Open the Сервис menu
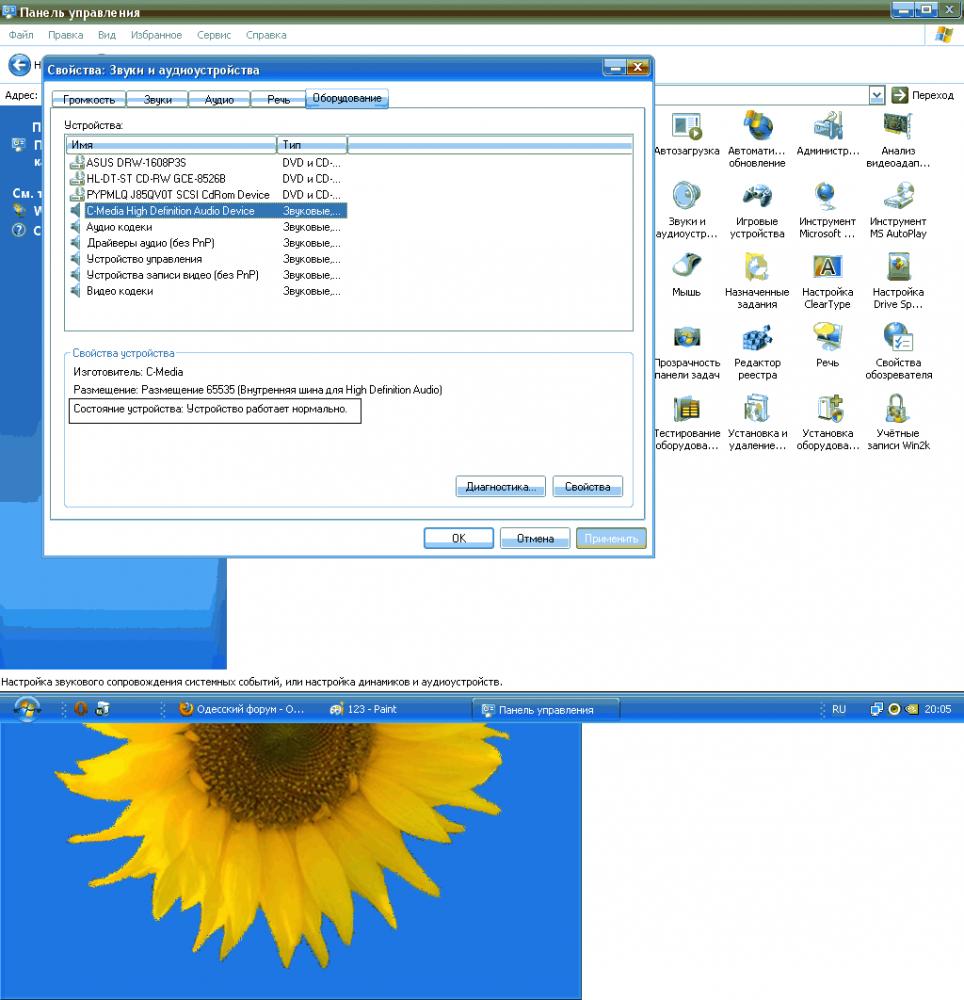 click(x=214, y=35)
